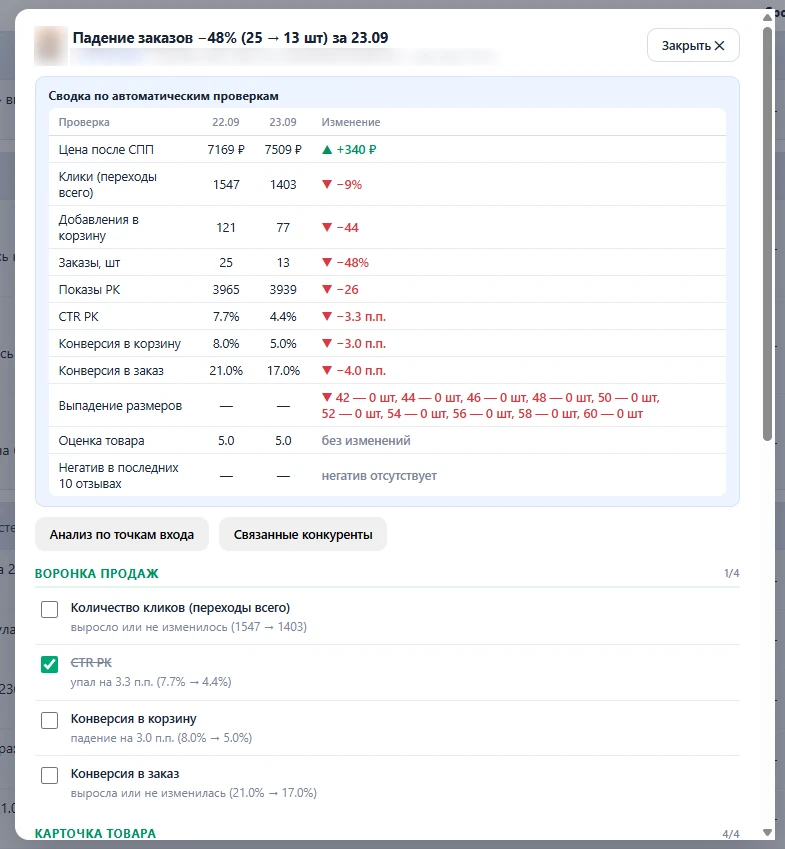The height and width of the screenshot is (849, 785).
Task: Click Сводка по автоматическим проверкам heading
Action: (x=163, y=96)
